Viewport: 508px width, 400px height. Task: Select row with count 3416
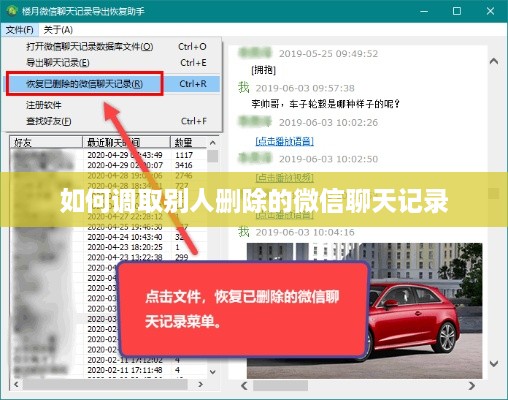pos(108,165)
